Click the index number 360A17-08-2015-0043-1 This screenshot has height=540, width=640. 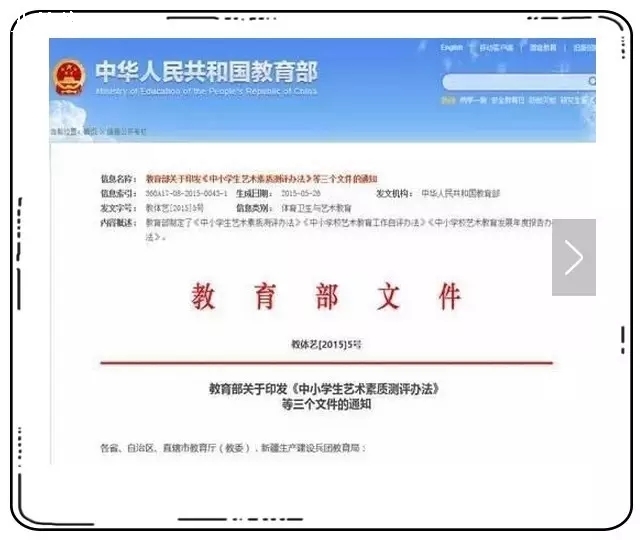coord(187,193)
